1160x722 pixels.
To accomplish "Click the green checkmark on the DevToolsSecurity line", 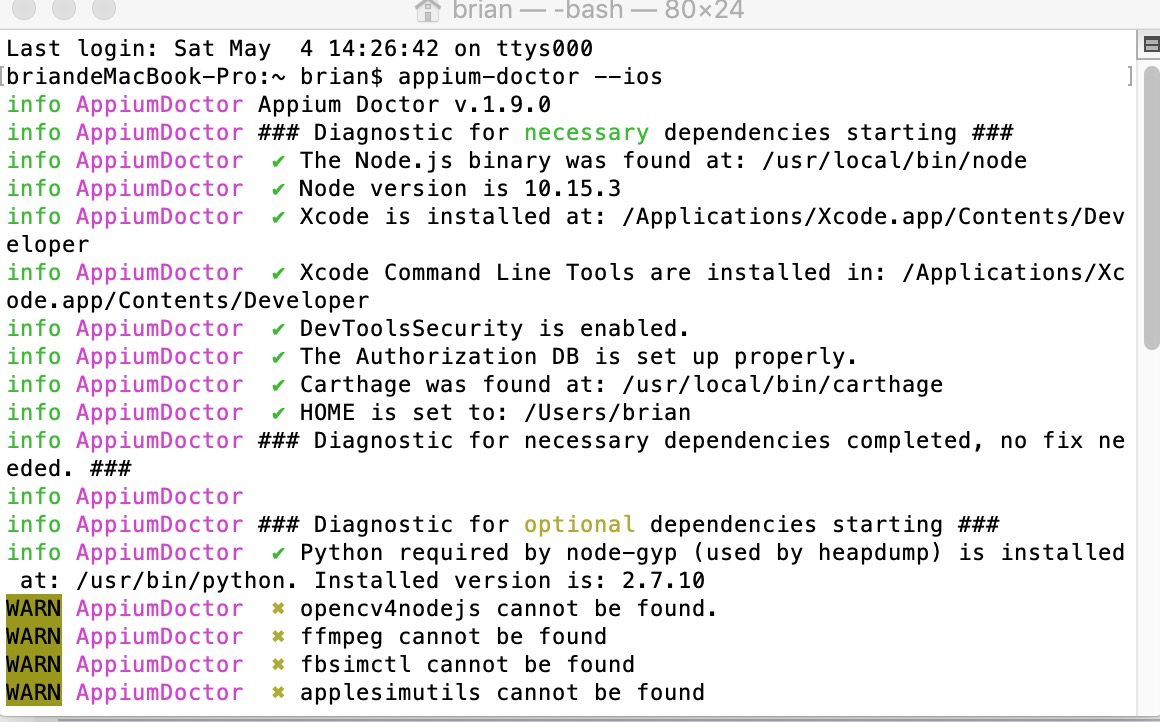I will pos(277,328).
